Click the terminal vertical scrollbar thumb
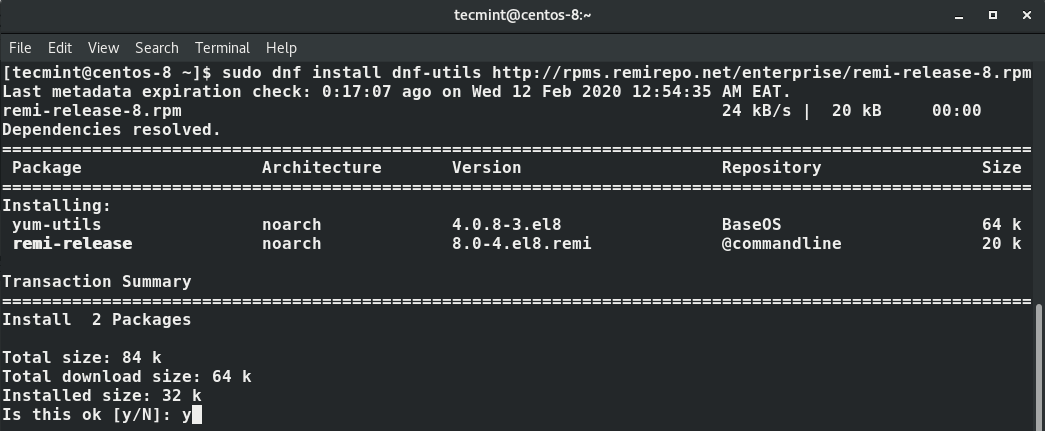Image resolution: width=1045 pixels, height=431 pixels. click(1040, 367)
